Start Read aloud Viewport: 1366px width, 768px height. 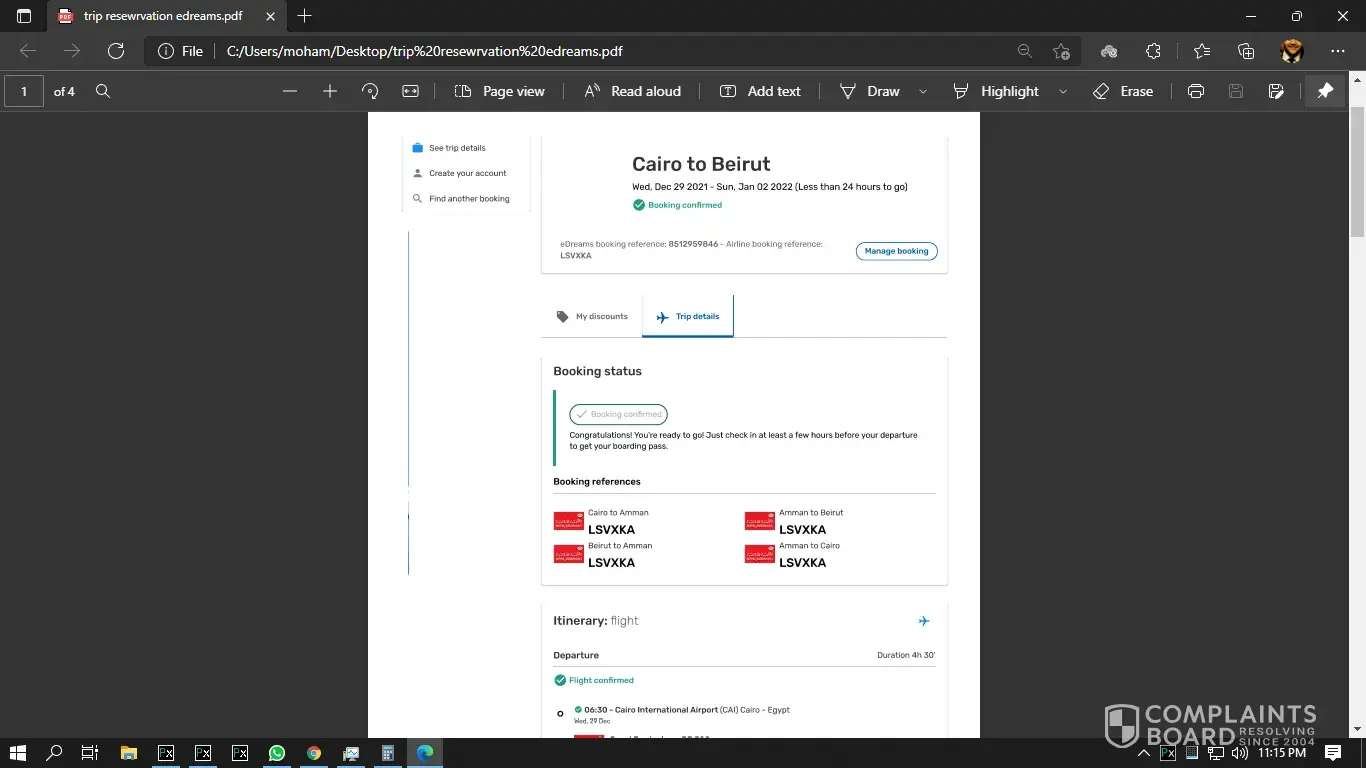(632, 91)
